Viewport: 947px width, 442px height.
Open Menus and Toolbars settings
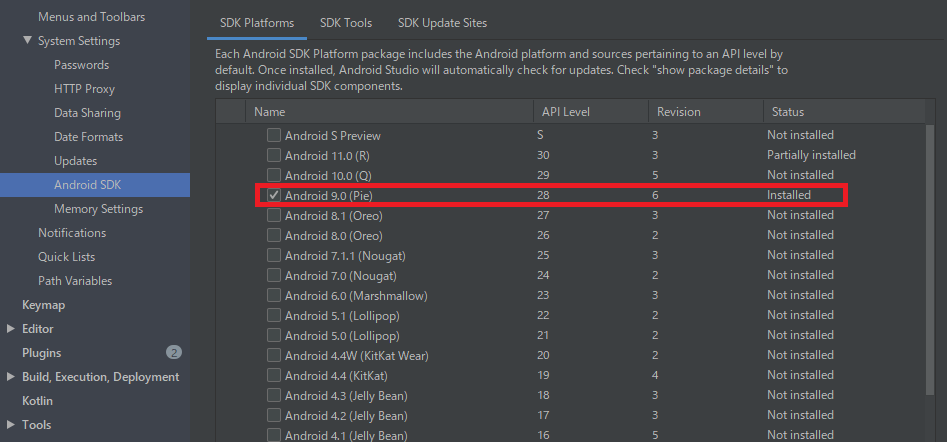pos(91,17)
